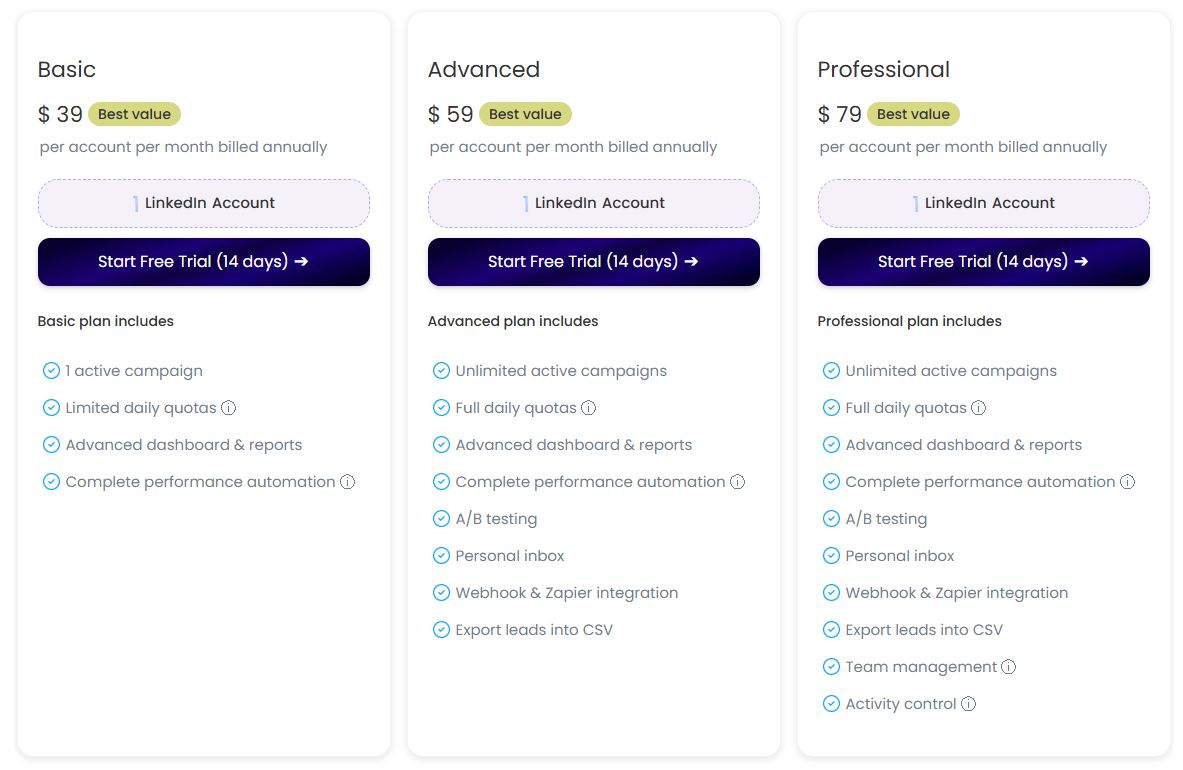Click the checkmark icon beside A/B testing in Advanced
Screen dimensions: 1183x770
pyautogui.click(x=441, y=518)
